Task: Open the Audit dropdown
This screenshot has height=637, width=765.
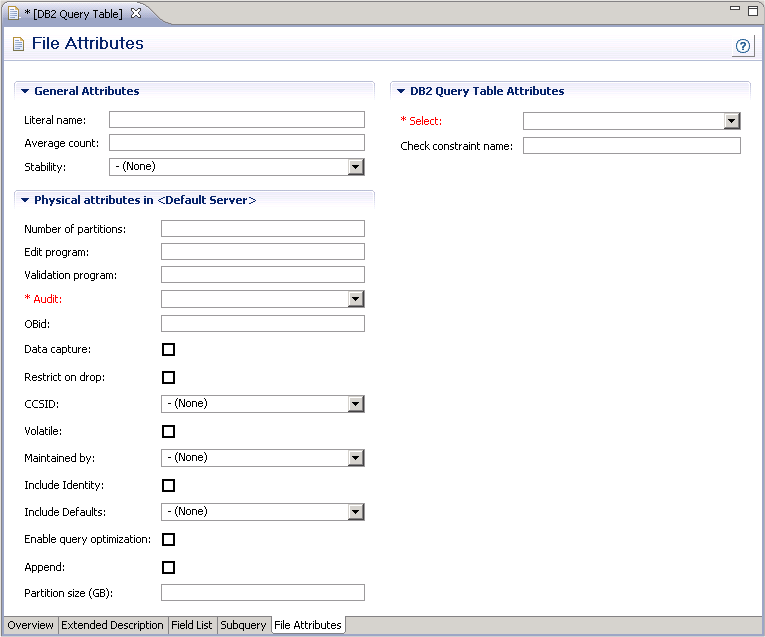Action: (356, 299)
